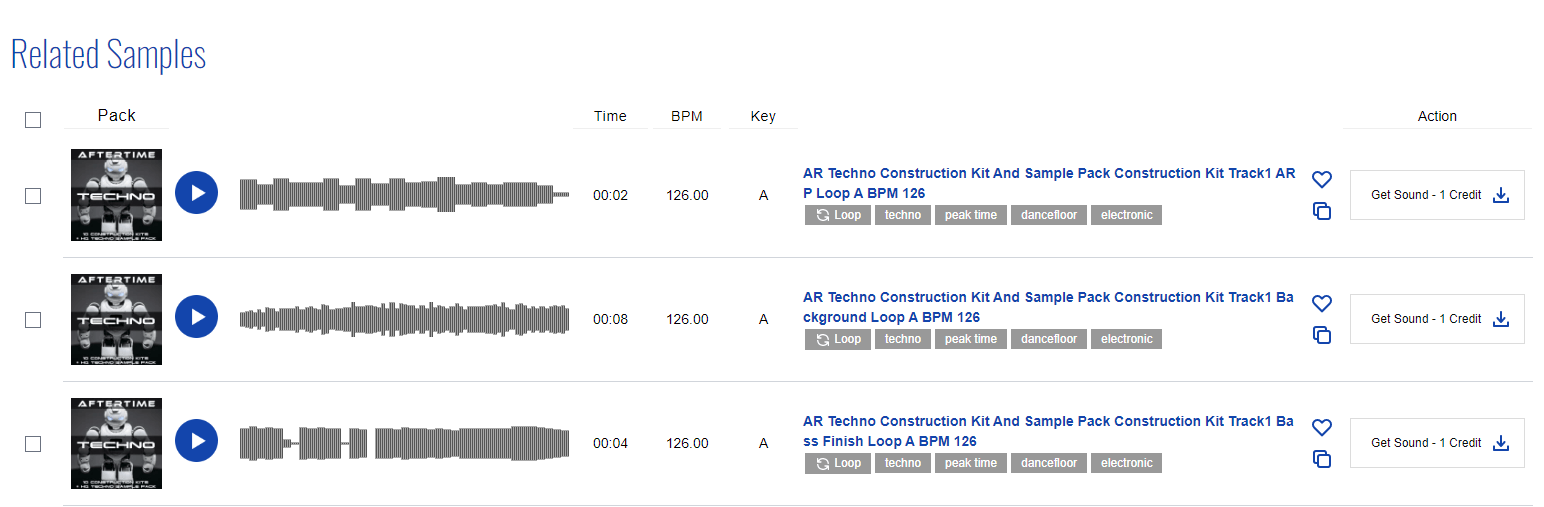Play the ARP Loop A sample
The height and width of the screenshot is (507, 1544).
(x=196, y=193)
